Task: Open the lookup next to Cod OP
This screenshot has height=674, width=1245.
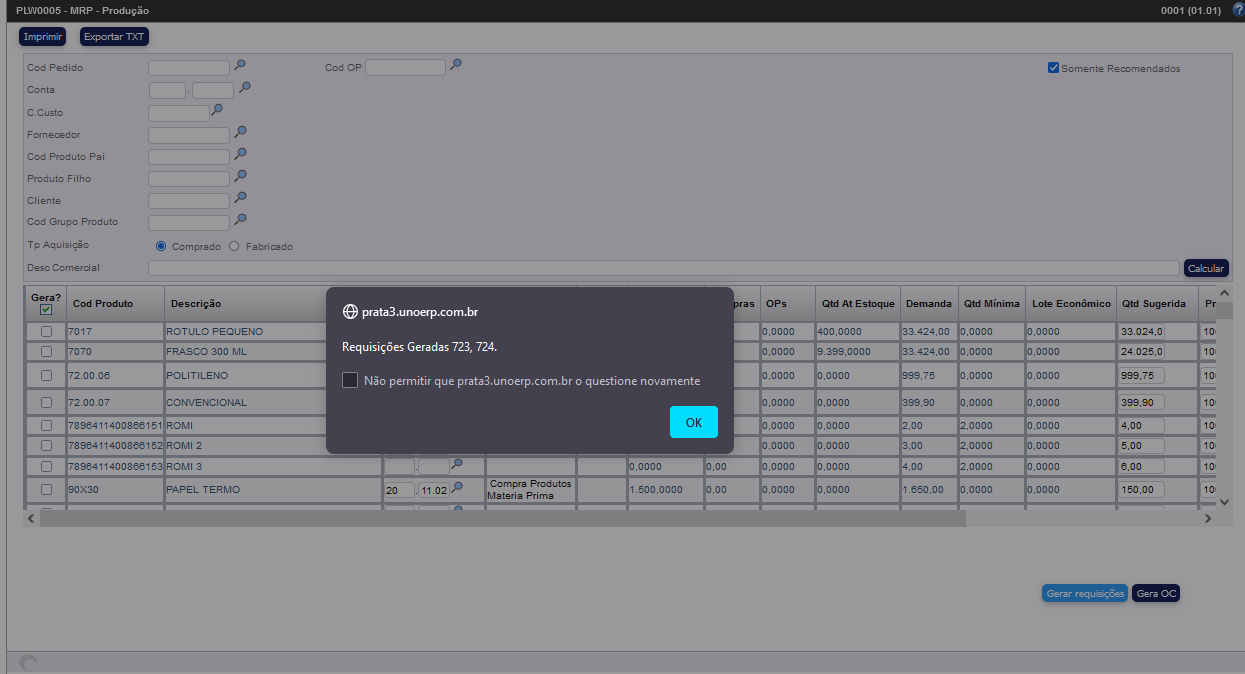Action: point(456,66)
